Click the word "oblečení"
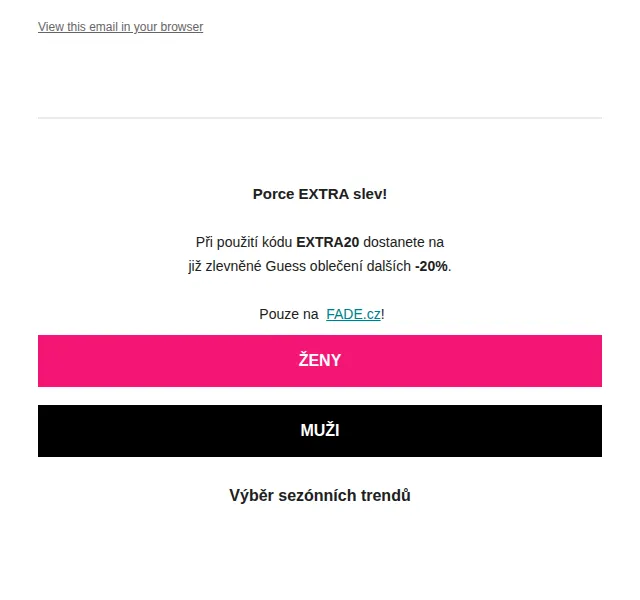 [336, 266]
